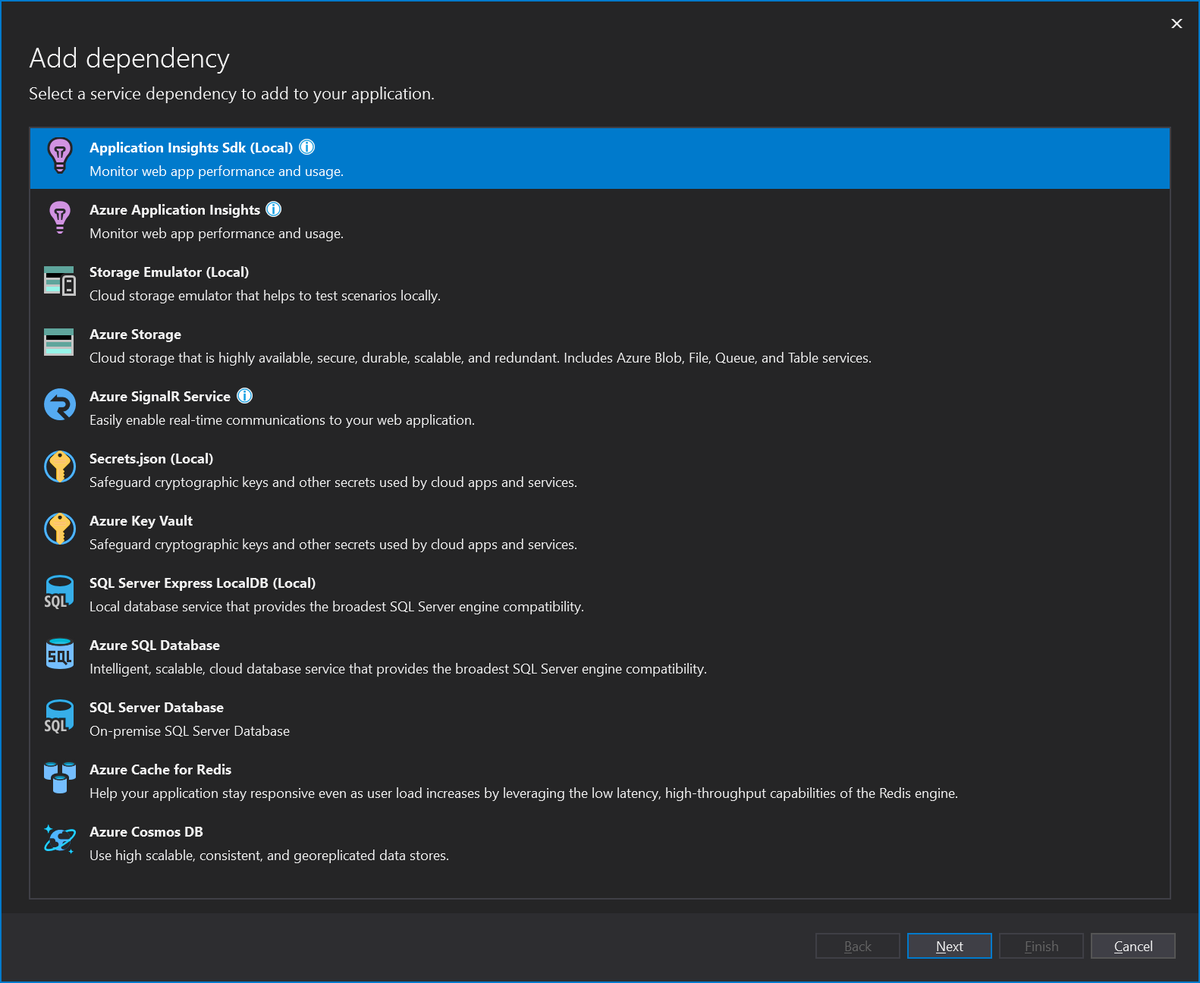This screenshot has width=1200, height=983.
Task: Select SQL Server Express LocalDB (Local) title
Action: 203,583
